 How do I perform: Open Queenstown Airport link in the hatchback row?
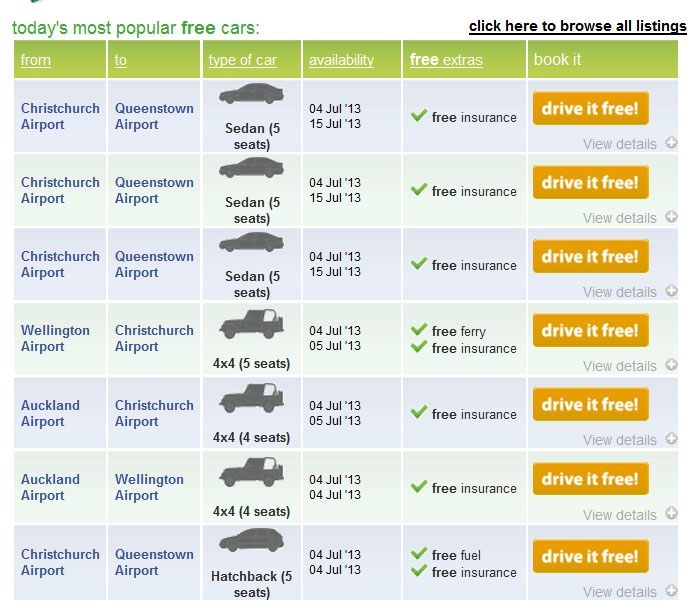(x=154, y=562)
